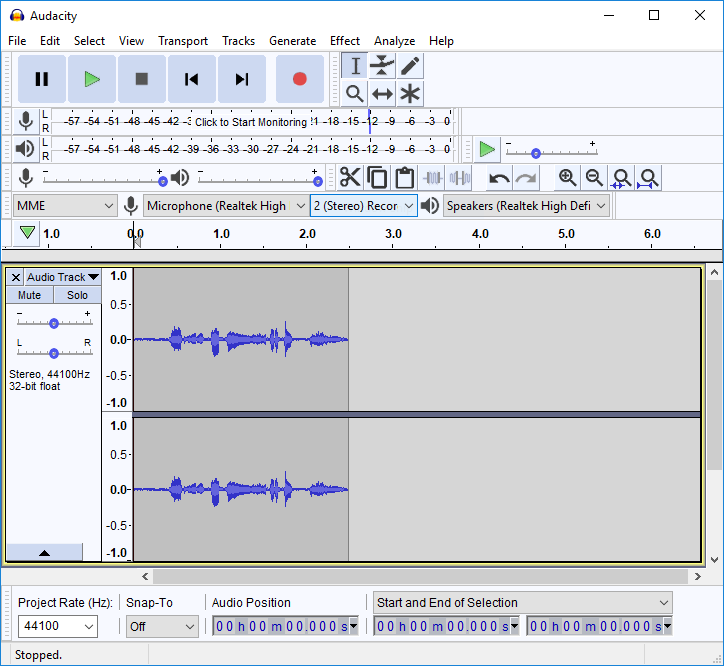The height and width of the screenshot is (666, 724).
Task: Open the Audio Track dropdown menu
Action: pyautogui.click(x=62, y=277)
